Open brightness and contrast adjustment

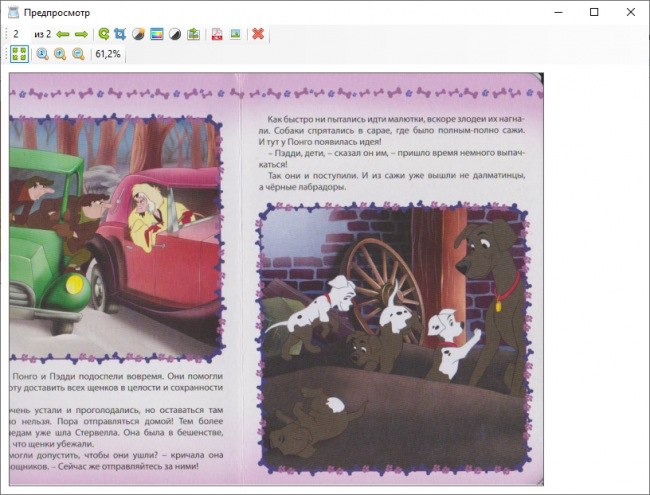coord(138,34)
